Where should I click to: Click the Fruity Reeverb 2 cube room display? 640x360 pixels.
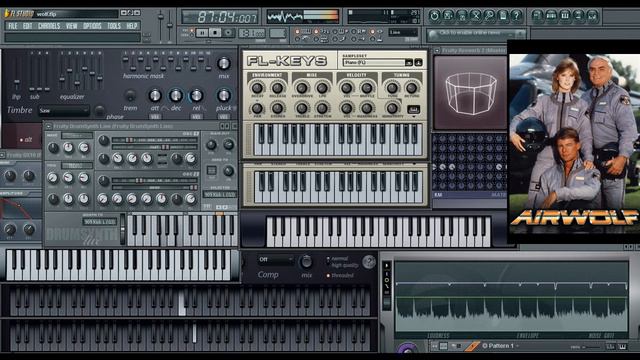(x=471, y=93)
